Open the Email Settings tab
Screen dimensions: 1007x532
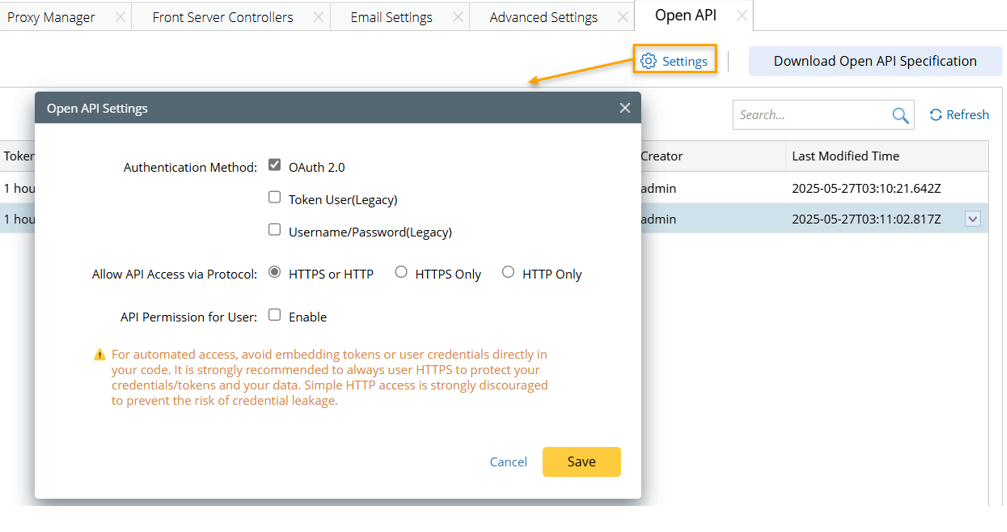pyautogui.click(x=391, y=17)
